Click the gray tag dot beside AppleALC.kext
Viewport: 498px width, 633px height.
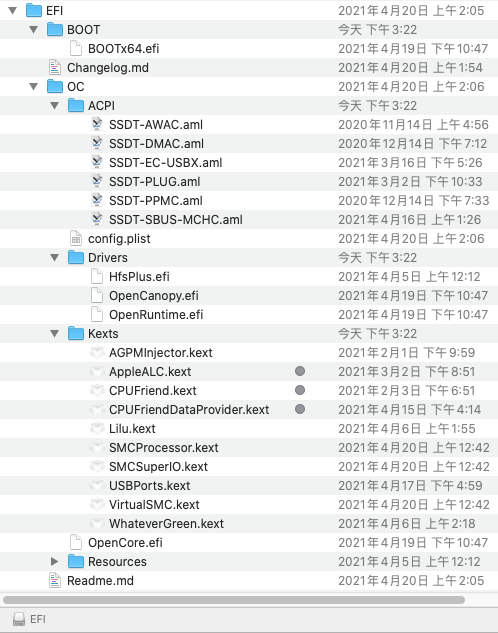coord(300,371)
